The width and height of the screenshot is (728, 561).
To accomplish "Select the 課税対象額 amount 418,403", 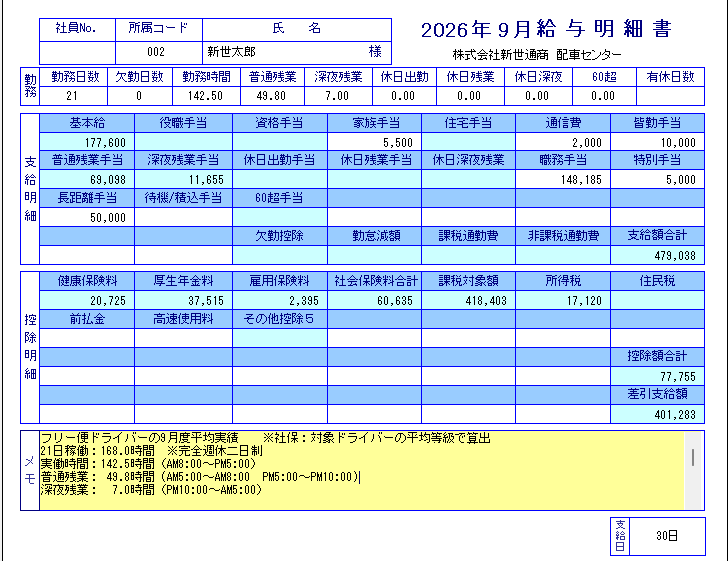I will 468,300.
